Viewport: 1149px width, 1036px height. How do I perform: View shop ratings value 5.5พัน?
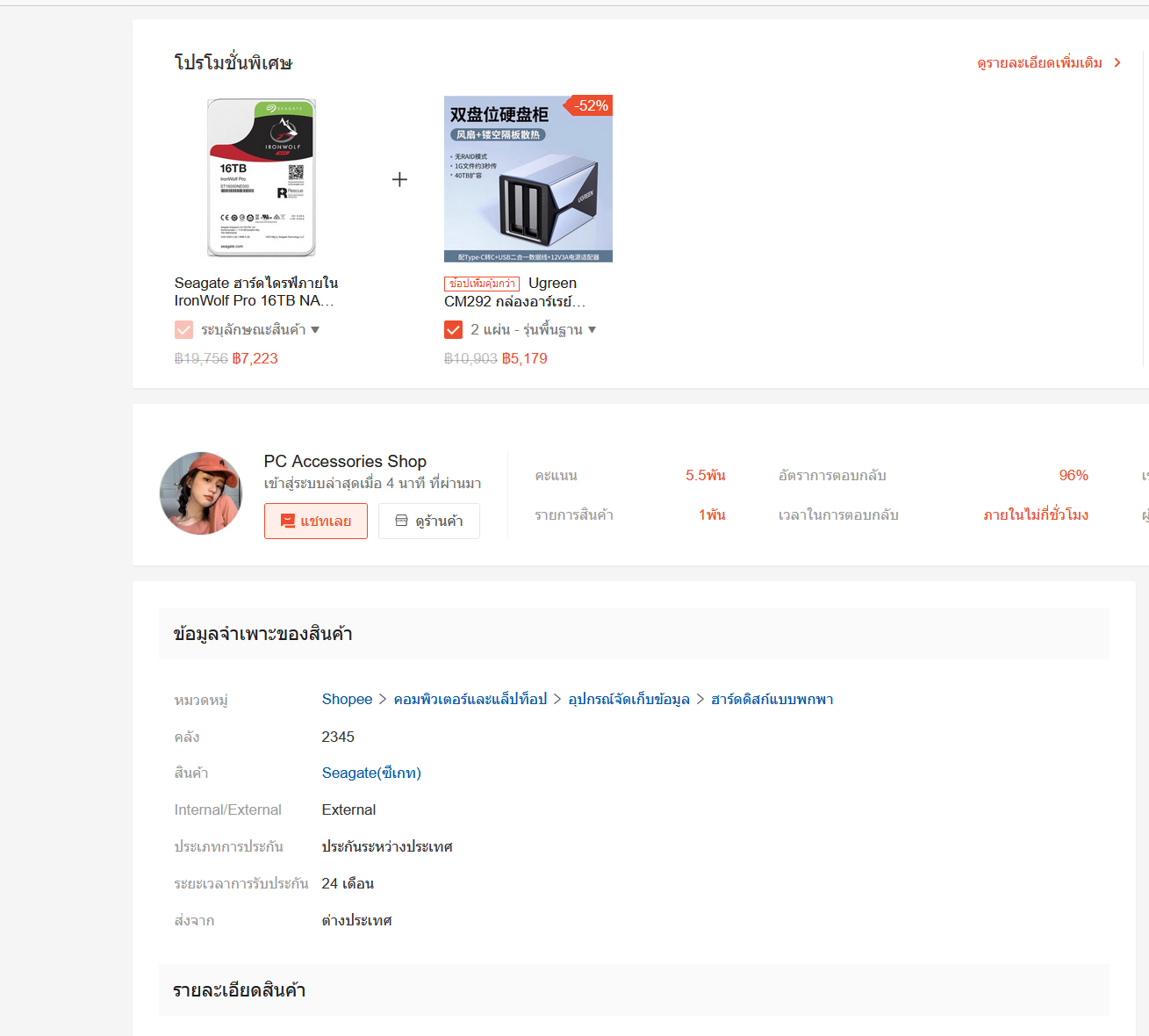point(706,475)
